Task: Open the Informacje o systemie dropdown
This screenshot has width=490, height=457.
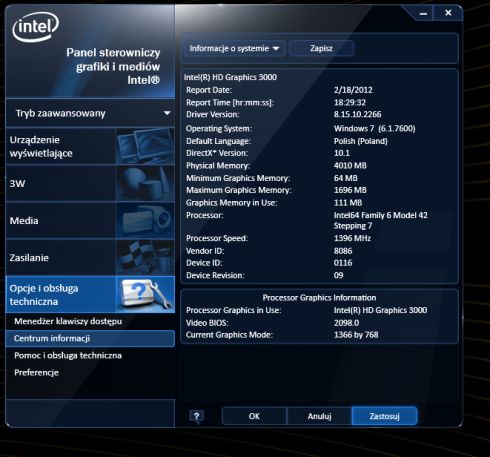Action: (x=234, y=49)
